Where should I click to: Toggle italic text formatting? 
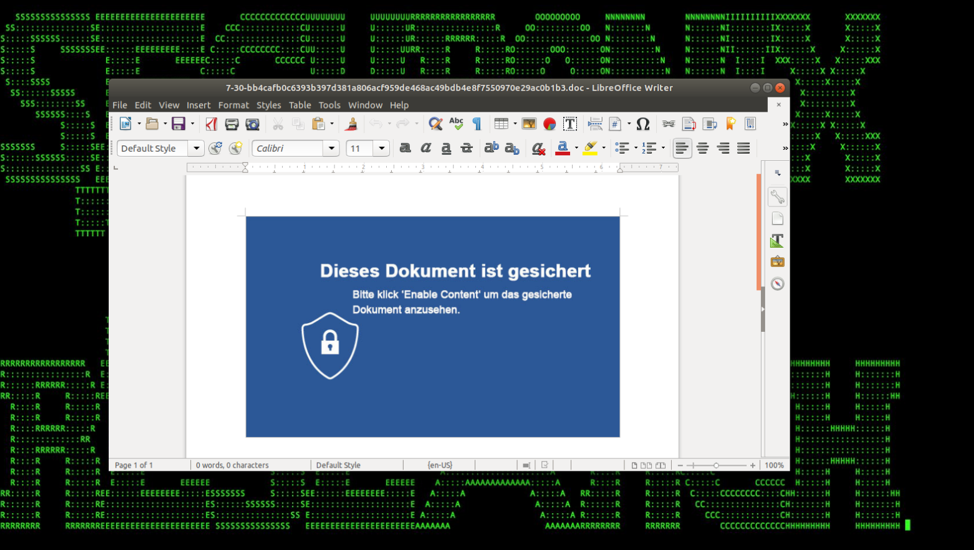[x=426, y=148]
